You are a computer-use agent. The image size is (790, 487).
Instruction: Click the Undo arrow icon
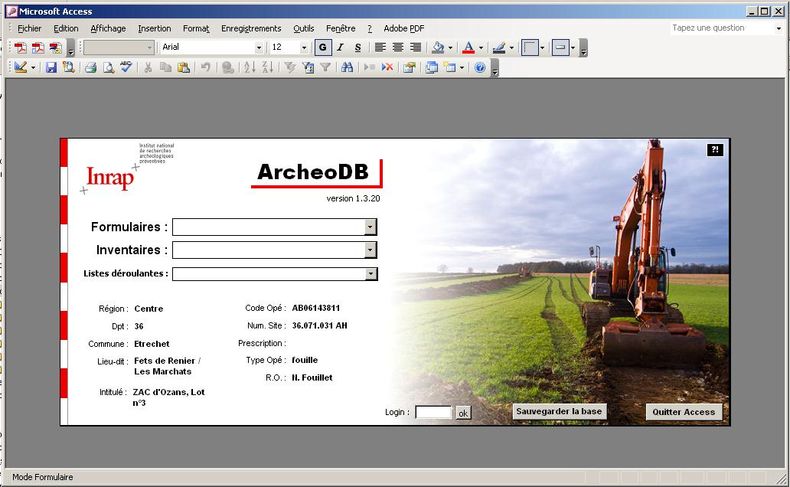click(x=205, y=67)
